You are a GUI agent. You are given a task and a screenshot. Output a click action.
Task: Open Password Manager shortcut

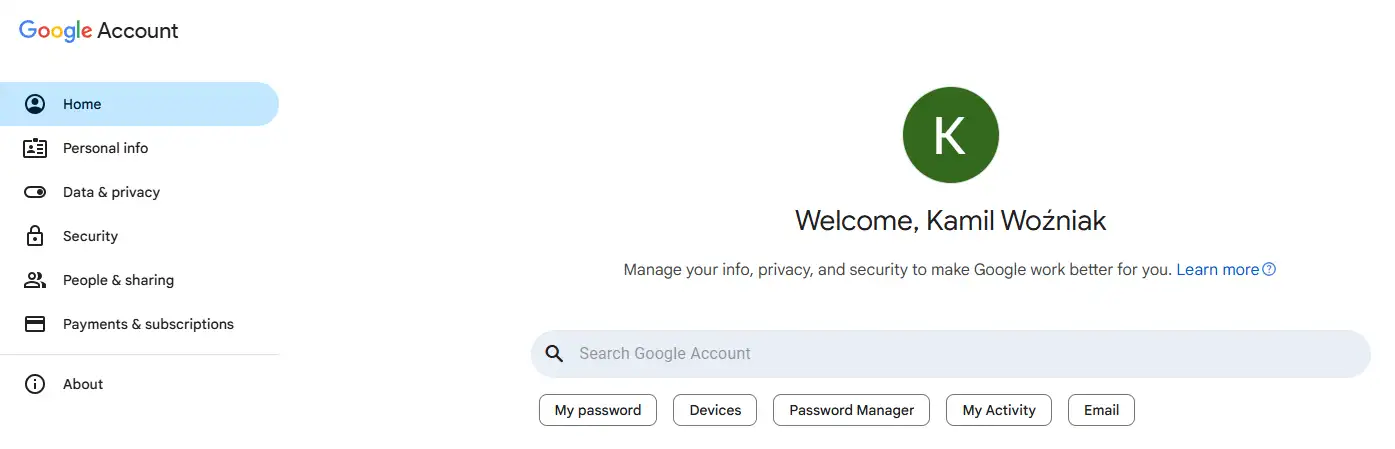[x=851, y=410]
